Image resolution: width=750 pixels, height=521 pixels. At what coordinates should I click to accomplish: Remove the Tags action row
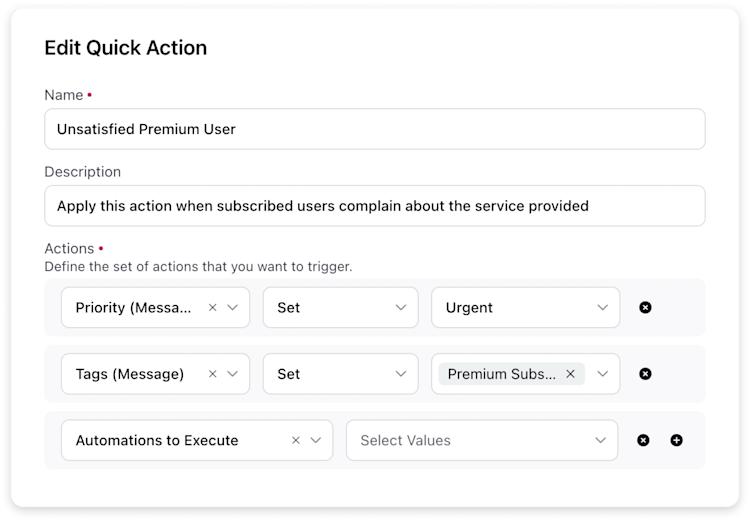tap(645, 374)
